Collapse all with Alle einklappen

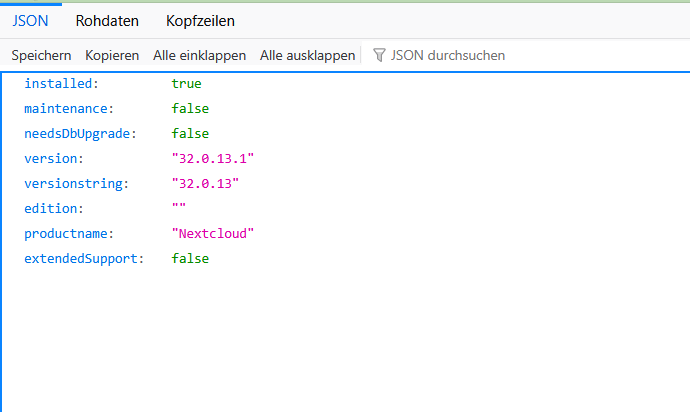(x=199, y=55)
